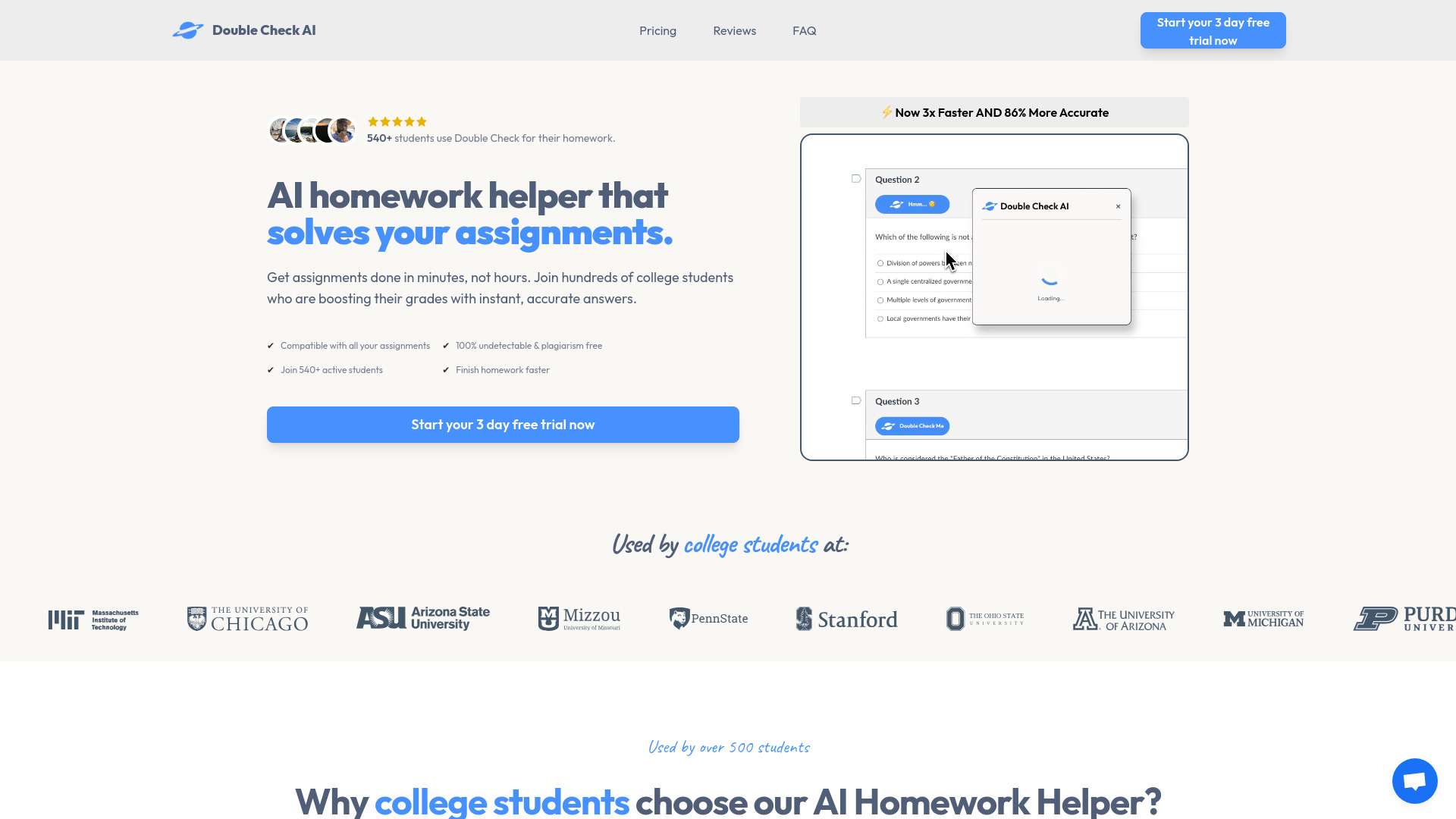Click the top right 'Start your 3 day free trial' button
This screenshot has height=819, width=1456.
tap(1213, 30)
